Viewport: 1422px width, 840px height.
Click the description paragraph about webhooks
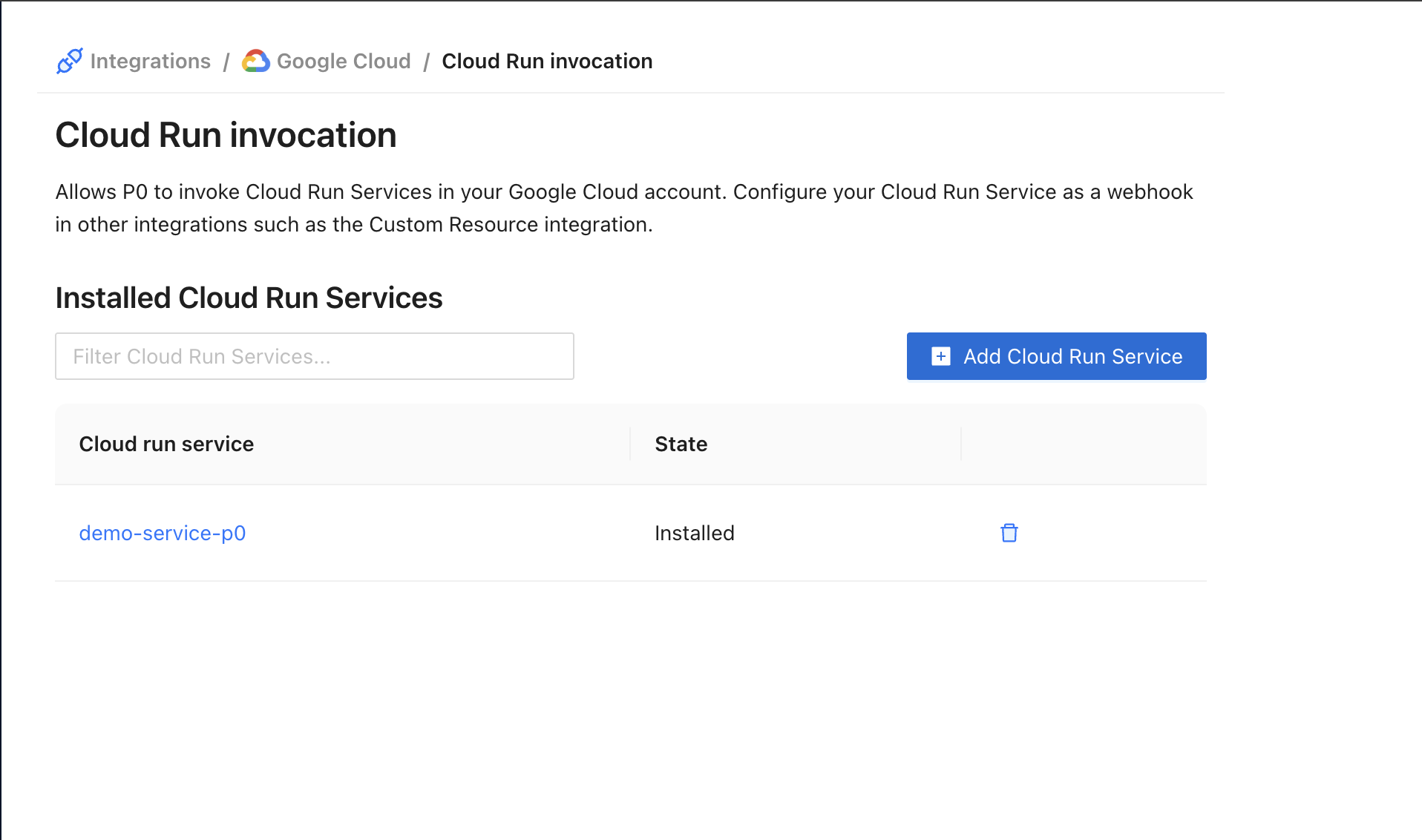(x=623, y=208)
